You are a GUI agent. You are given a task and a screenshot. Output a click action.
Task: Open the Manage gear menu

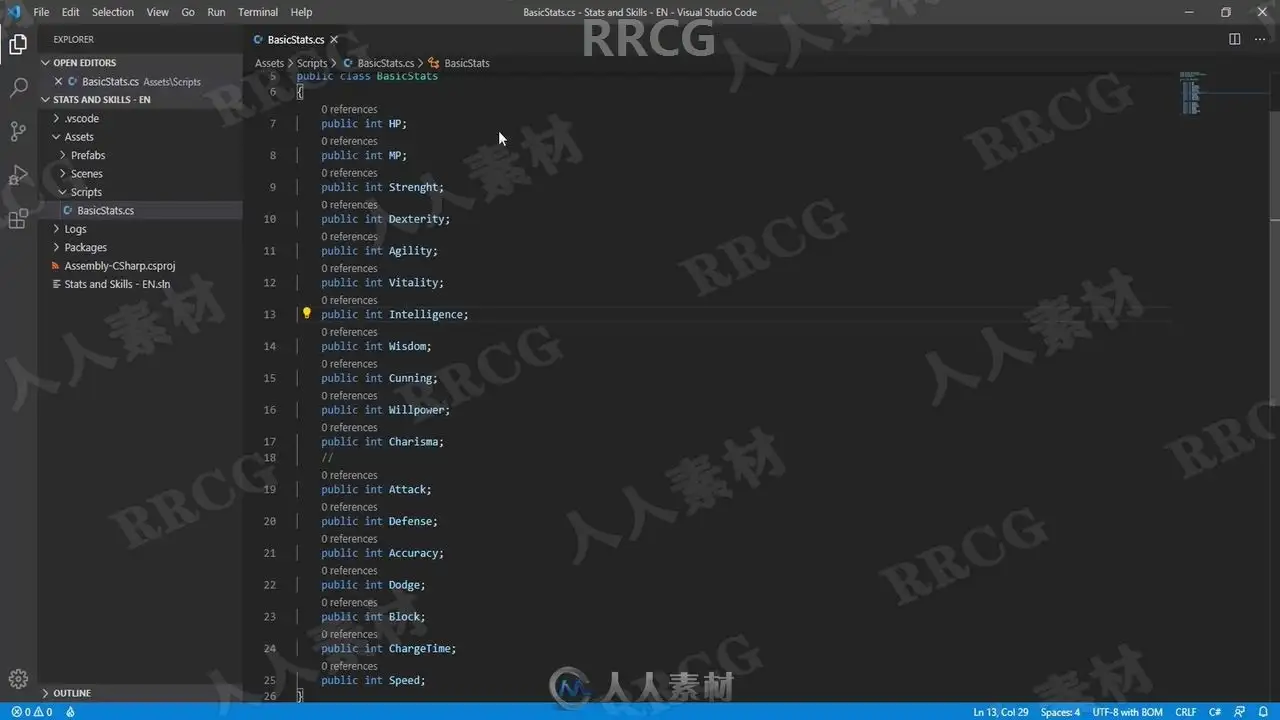pyautogui.click(x=18, y=678)
